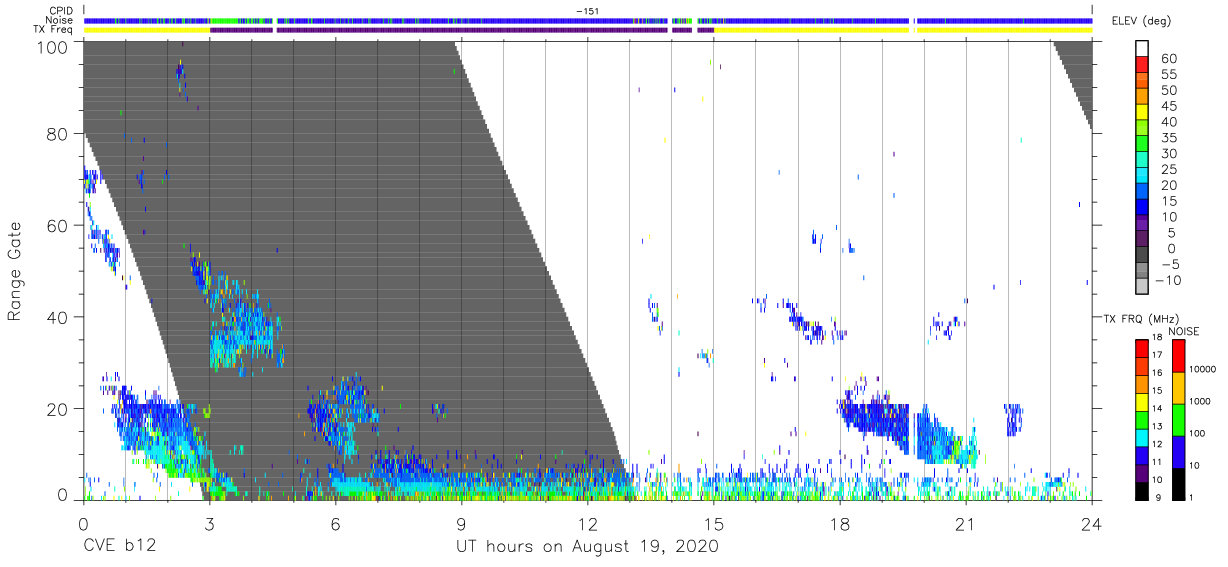The height and width of the screenshot is (567, 1228).
Task: Click the -151 CPID value
Action: tap(588, 11)
